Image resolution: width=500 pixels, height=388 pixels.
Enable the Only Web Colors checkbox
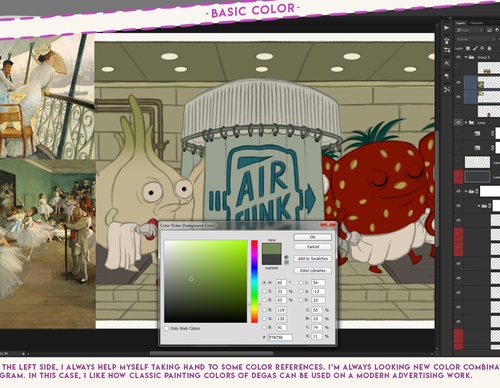click(x=166, y=329)
